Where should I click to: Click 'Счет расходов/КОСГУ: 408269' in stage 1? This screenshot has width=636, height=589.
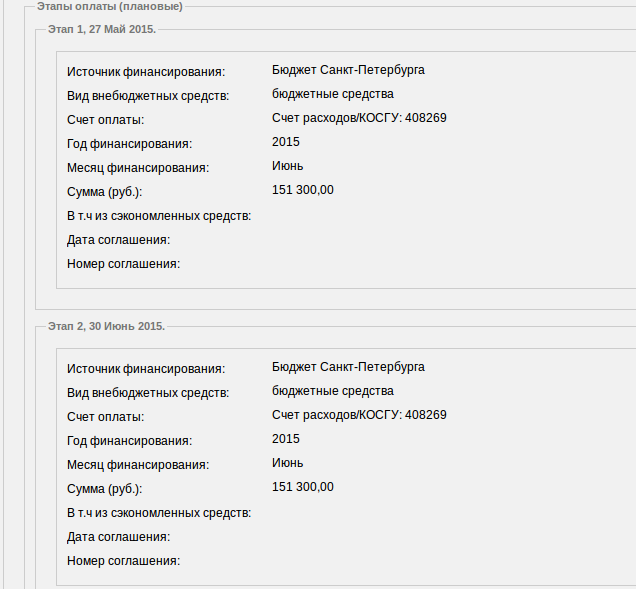359,118
